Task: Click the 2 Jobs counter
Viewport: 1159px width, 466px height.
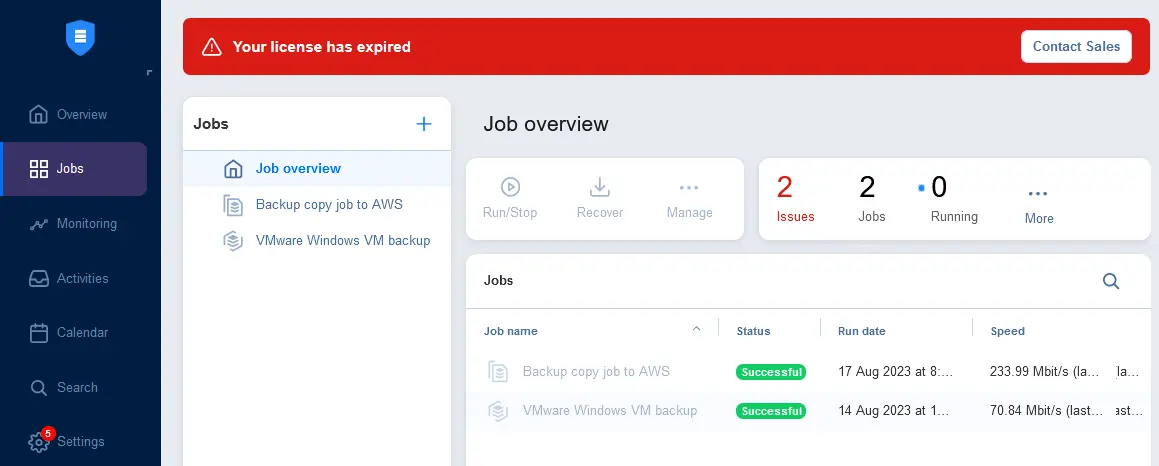Action: pos(871,198)
